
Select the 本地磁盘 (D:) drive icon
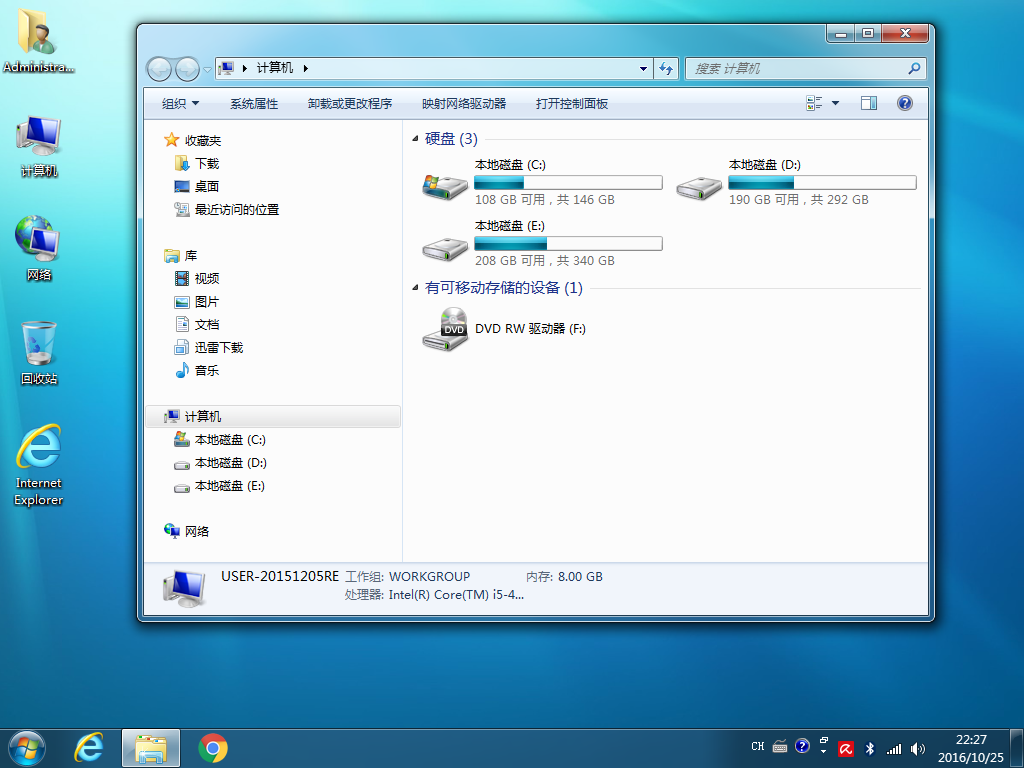click(x=699, y=188)
